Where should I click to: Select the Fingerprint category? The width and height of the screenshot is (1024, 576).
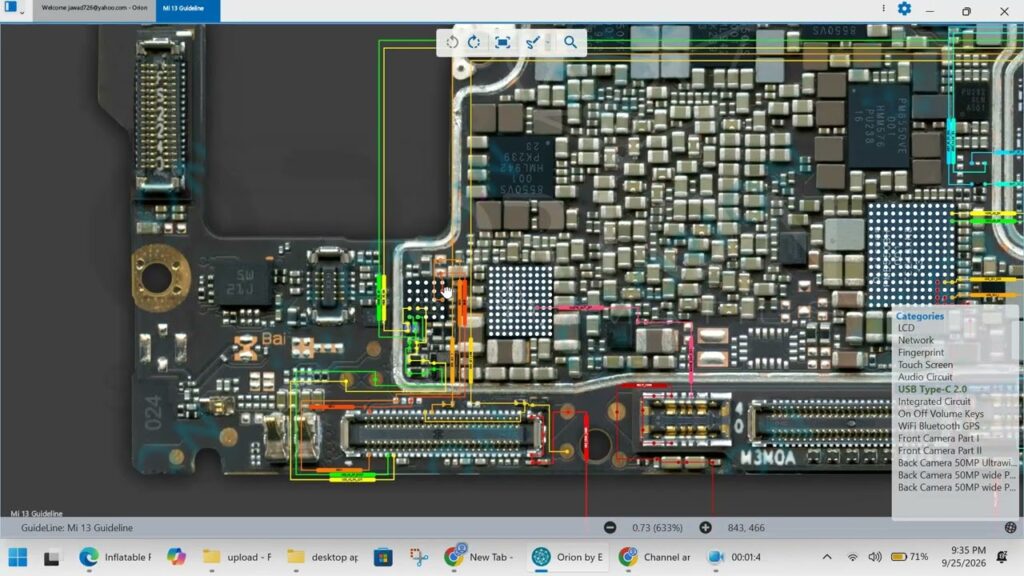pos(920,353)
